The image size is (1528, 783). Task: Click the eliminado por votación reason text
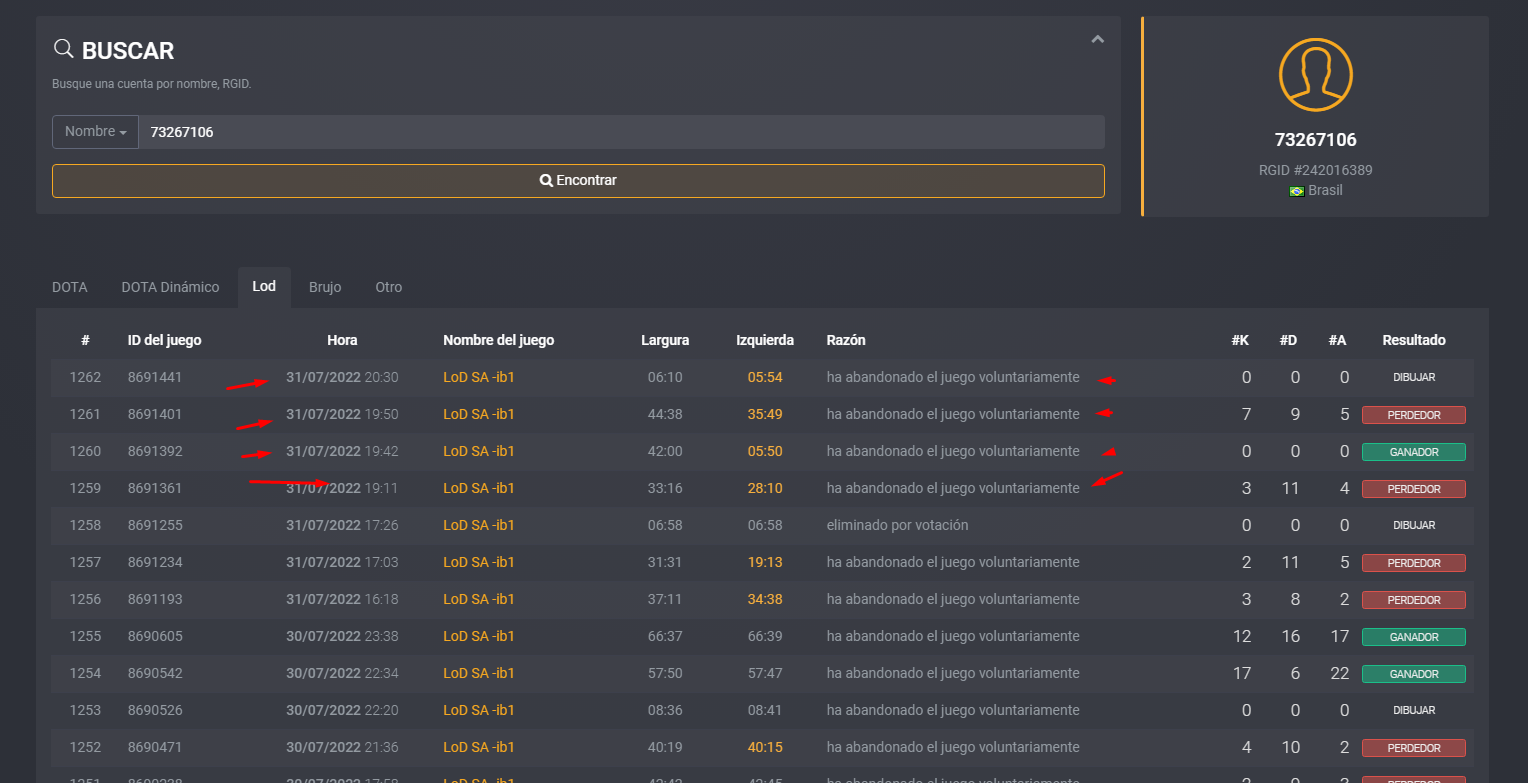pyautogui.click(x=897, y=525)
